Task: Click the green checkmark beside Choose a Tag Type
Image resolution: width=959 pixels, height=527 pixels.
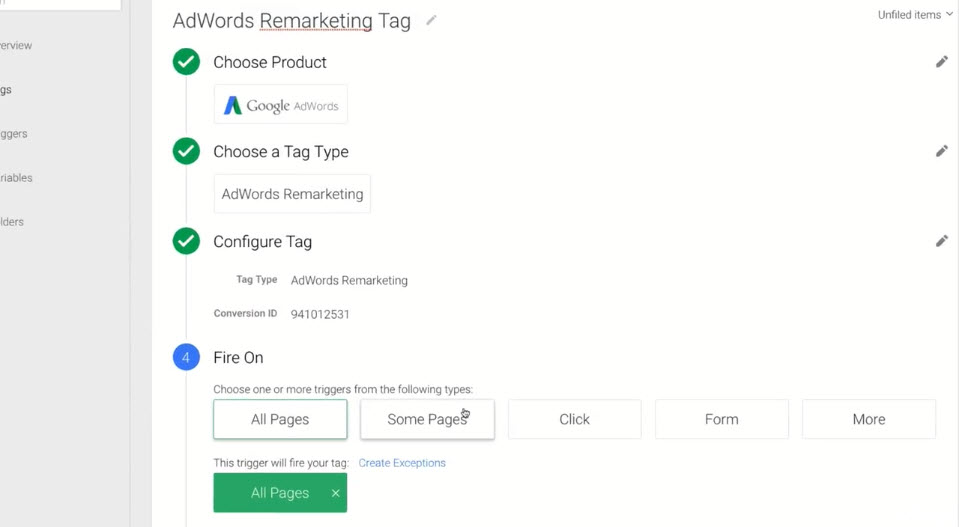Action: coord(186,151)
